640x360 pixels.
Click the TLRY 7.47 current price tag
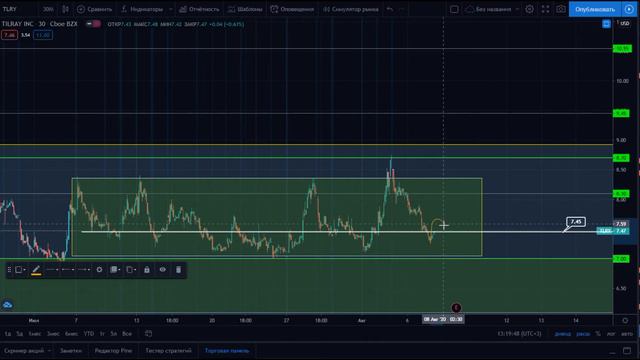click(x=612, y=231)
